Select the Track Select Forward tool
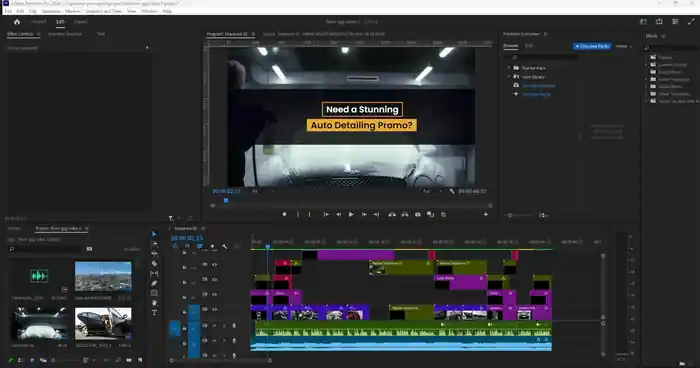The width and height of the screenshot is (700, 368). click(x=154, y=244)
